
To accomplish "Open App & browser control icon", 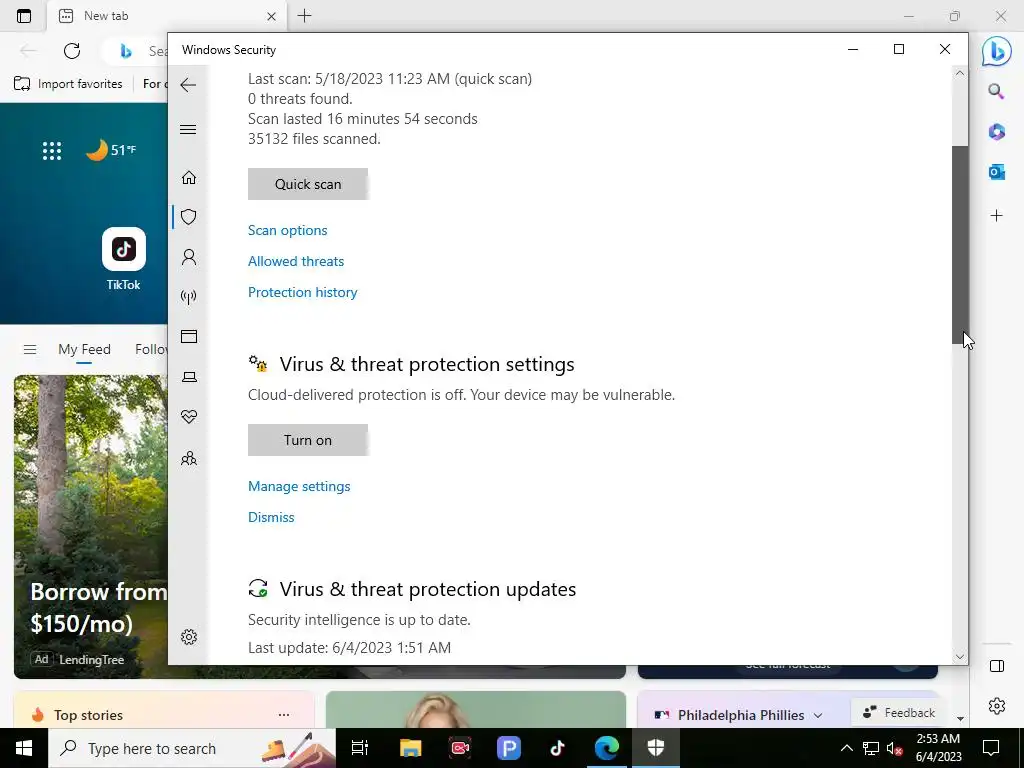I will click(x=189, y=336).
